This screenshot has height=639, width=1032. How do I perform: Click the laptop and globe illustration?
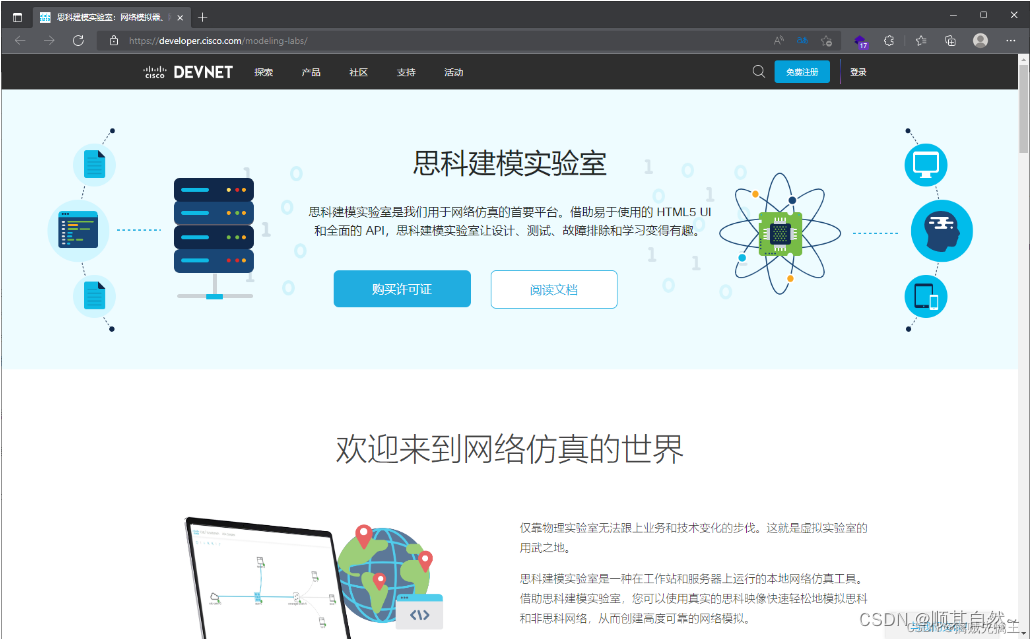315,578
